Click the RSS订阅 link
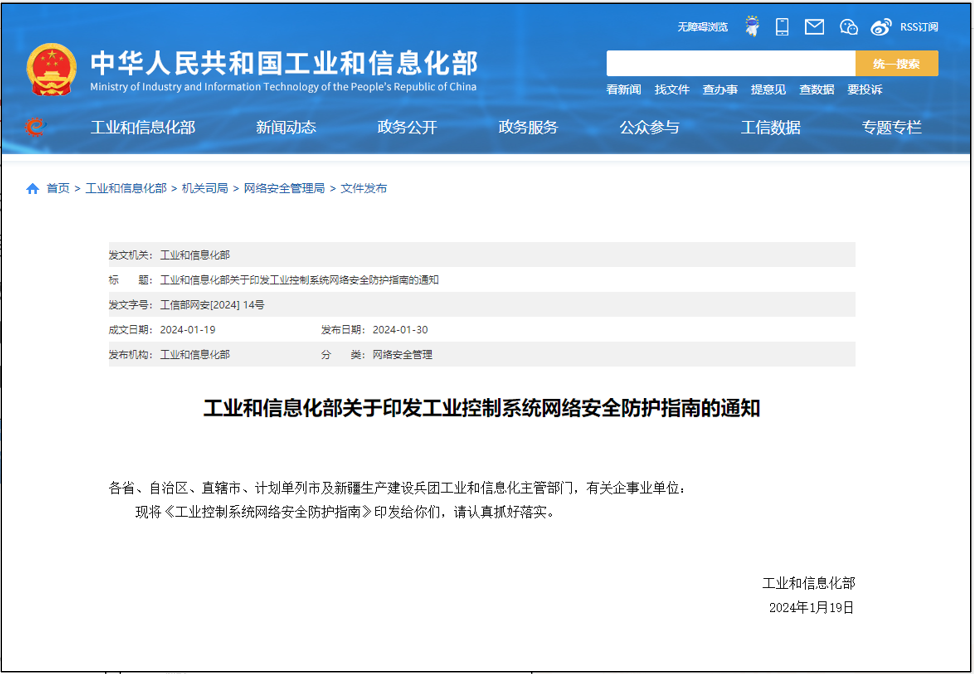The height and width of the screenshot is (674, 974). (919, 27)
